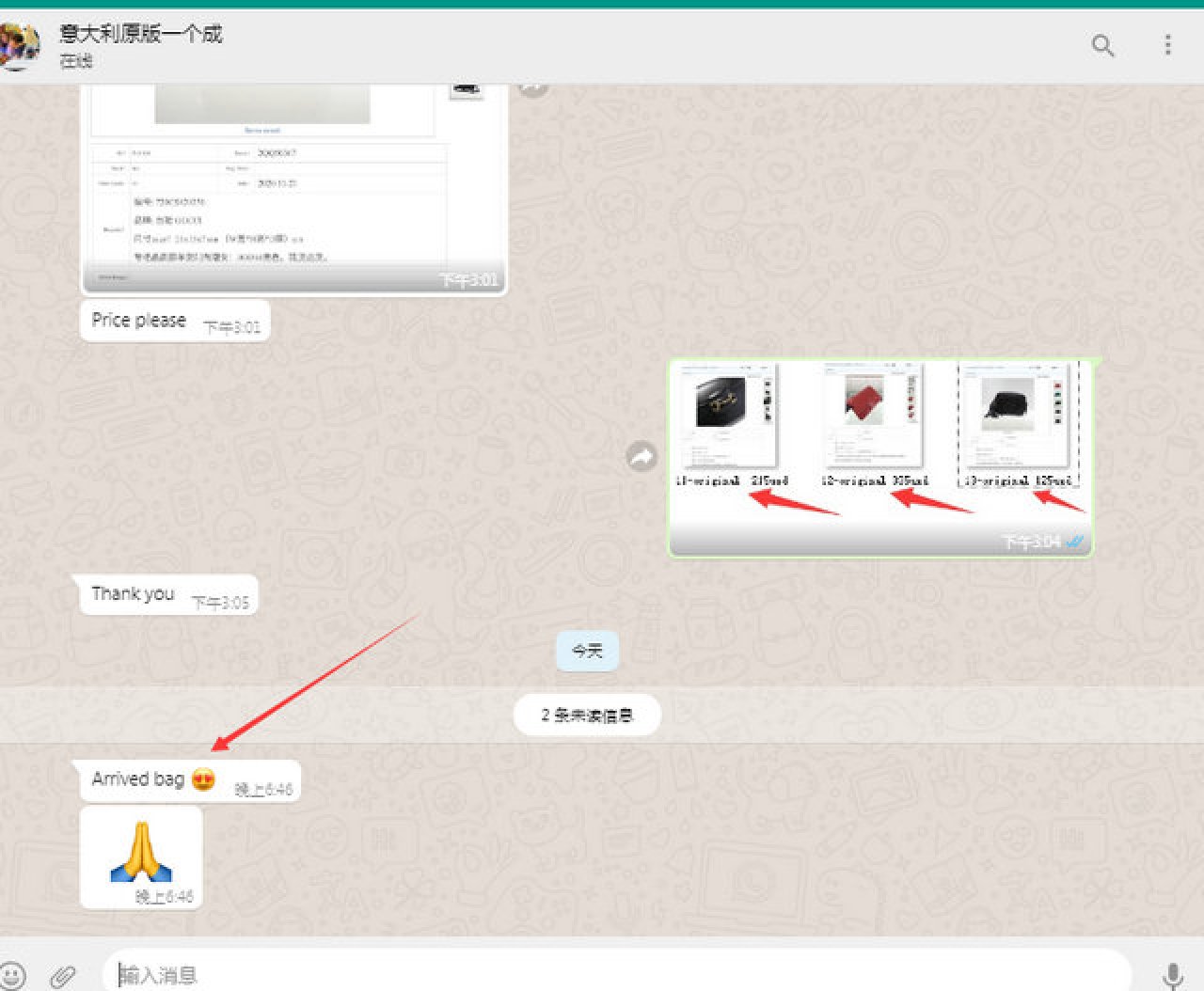Open the emoji picker
Screen dimensions: 1204x991
point(13,975)
